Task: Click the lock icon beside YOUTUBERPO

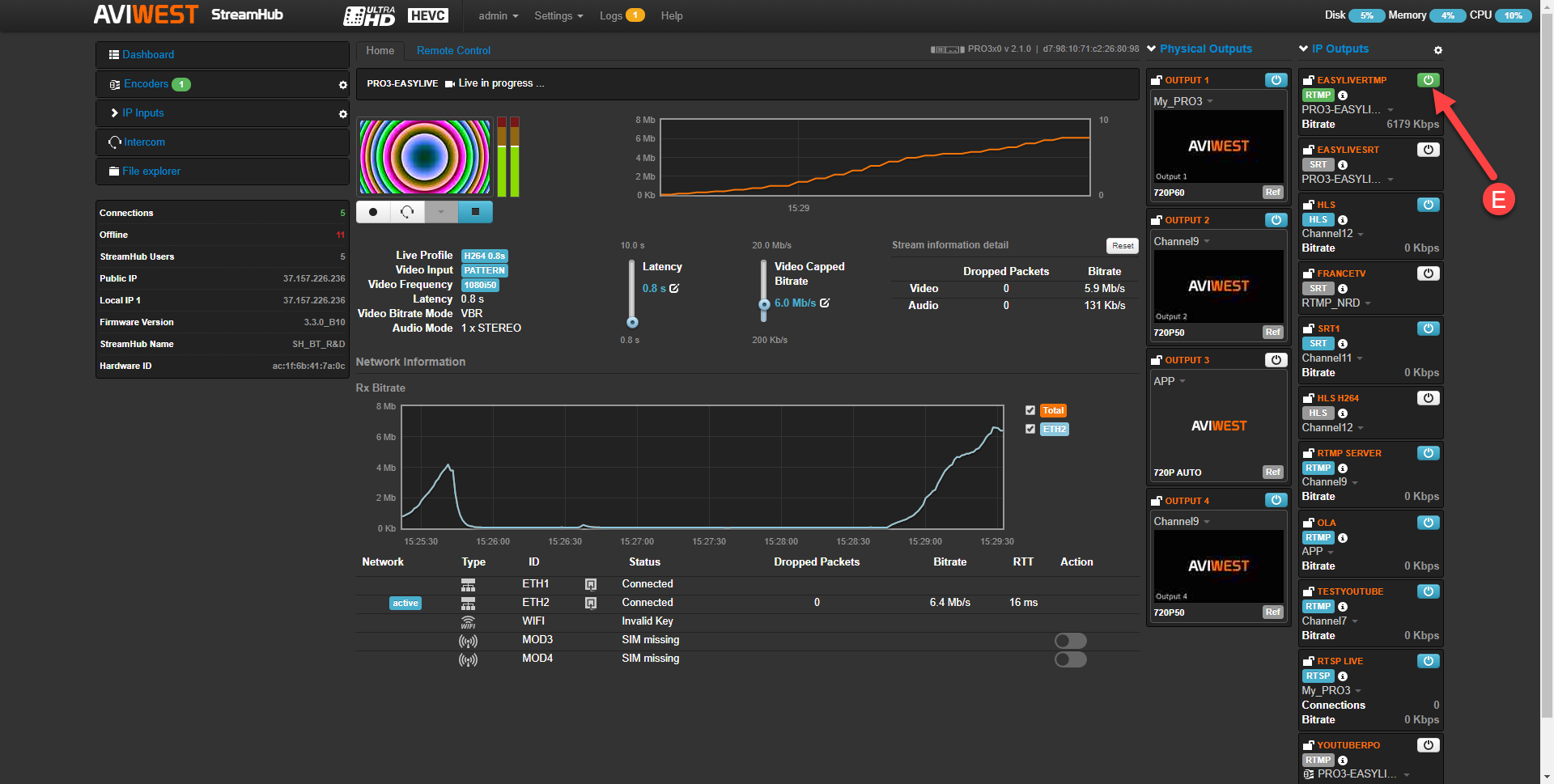Action: coord(1309,745)
